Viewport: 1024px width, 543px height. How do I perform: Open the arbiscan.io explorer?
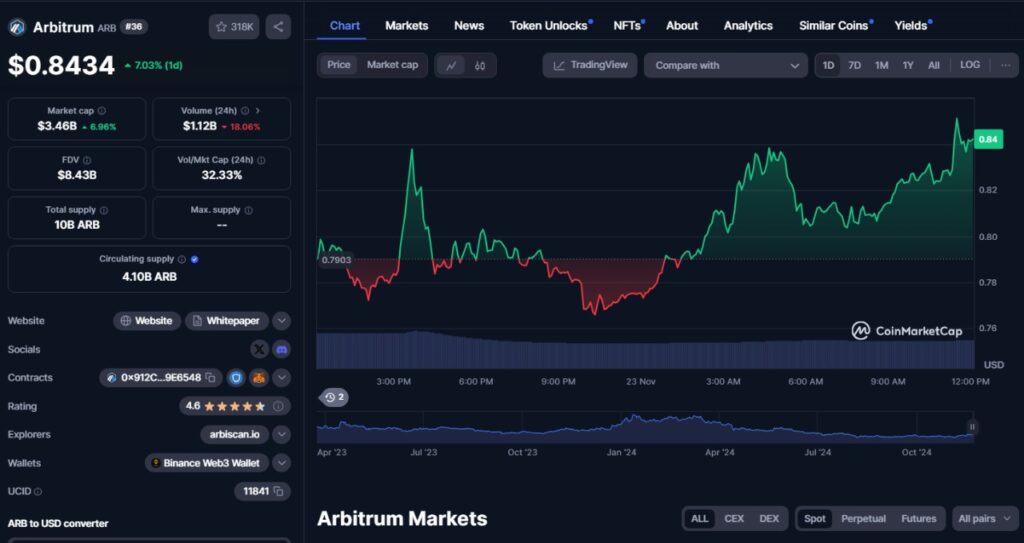coord(234,435)
